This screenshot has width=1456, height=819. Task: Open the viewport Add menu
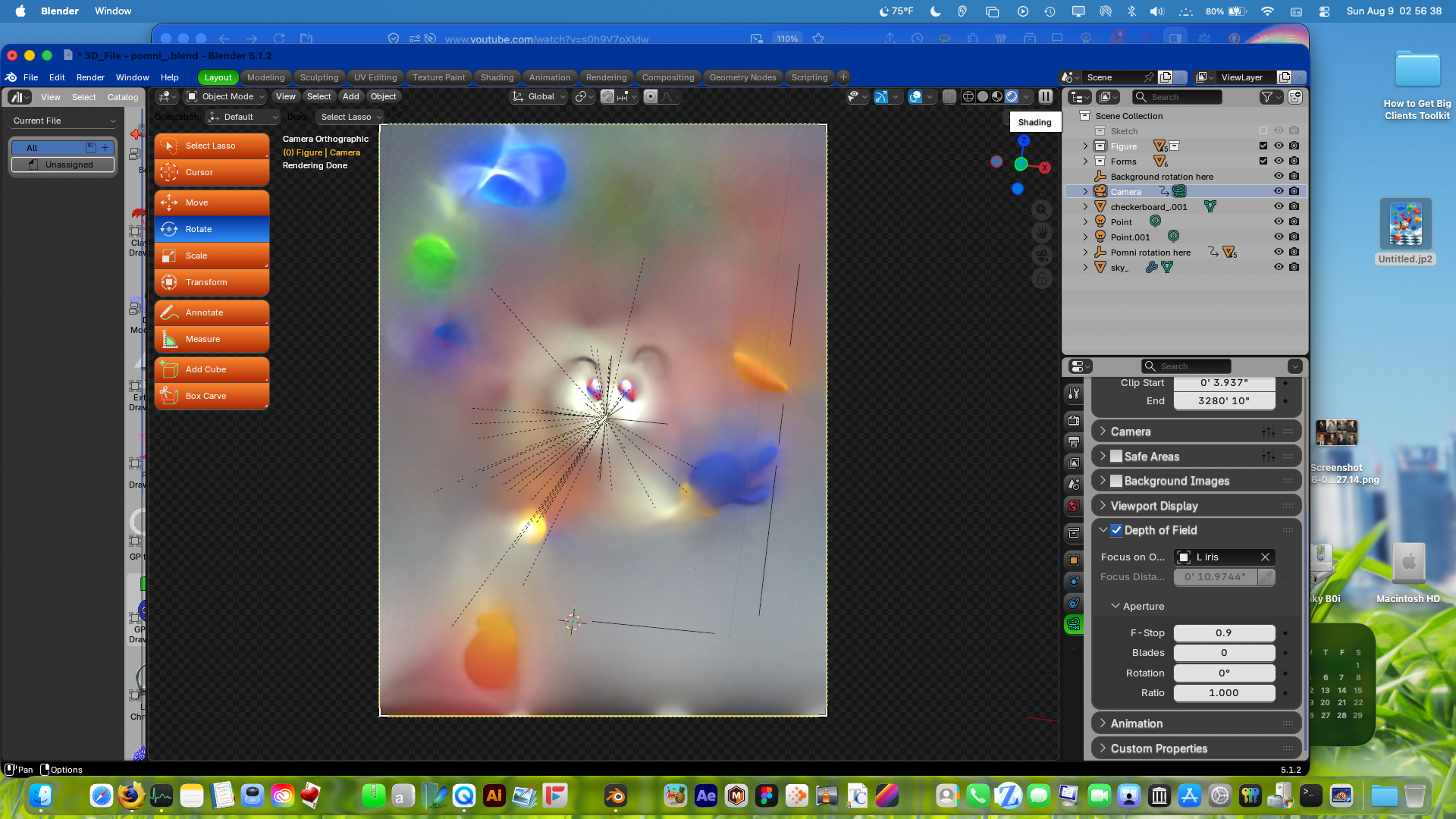coord(350,96)
